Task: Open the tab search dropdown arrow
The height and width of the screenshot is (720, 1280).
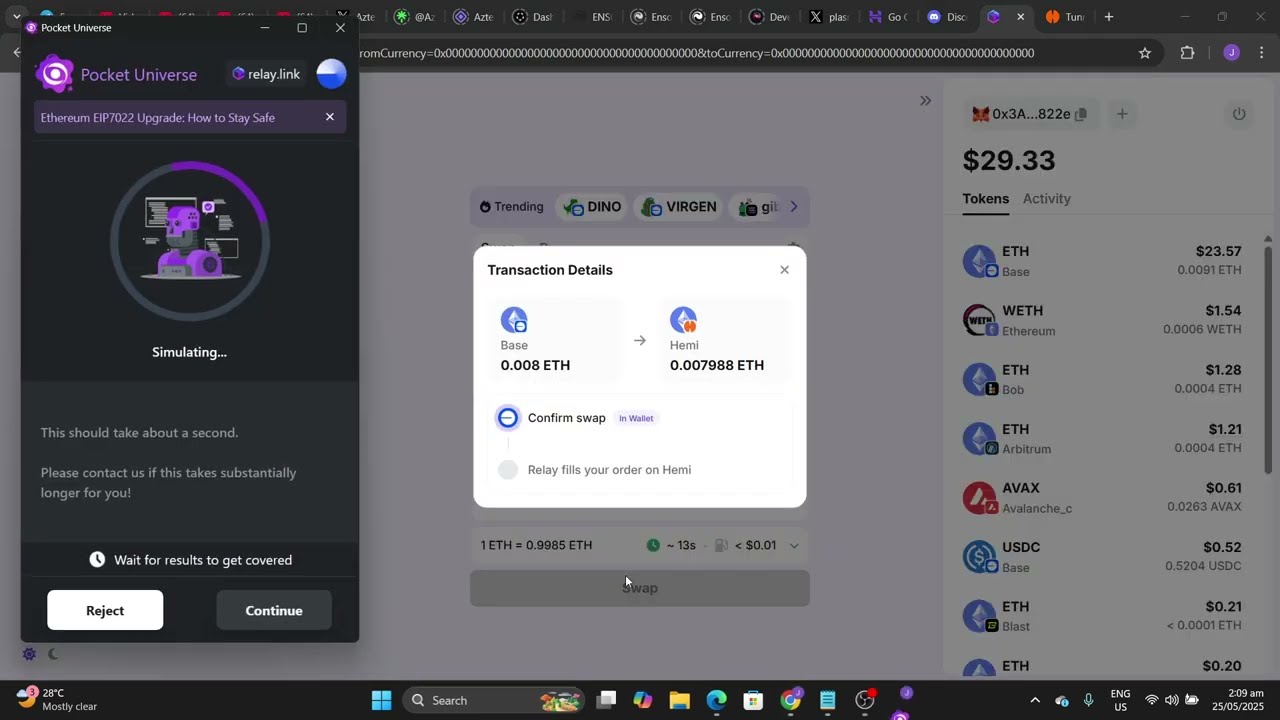Action: (16, 17)
